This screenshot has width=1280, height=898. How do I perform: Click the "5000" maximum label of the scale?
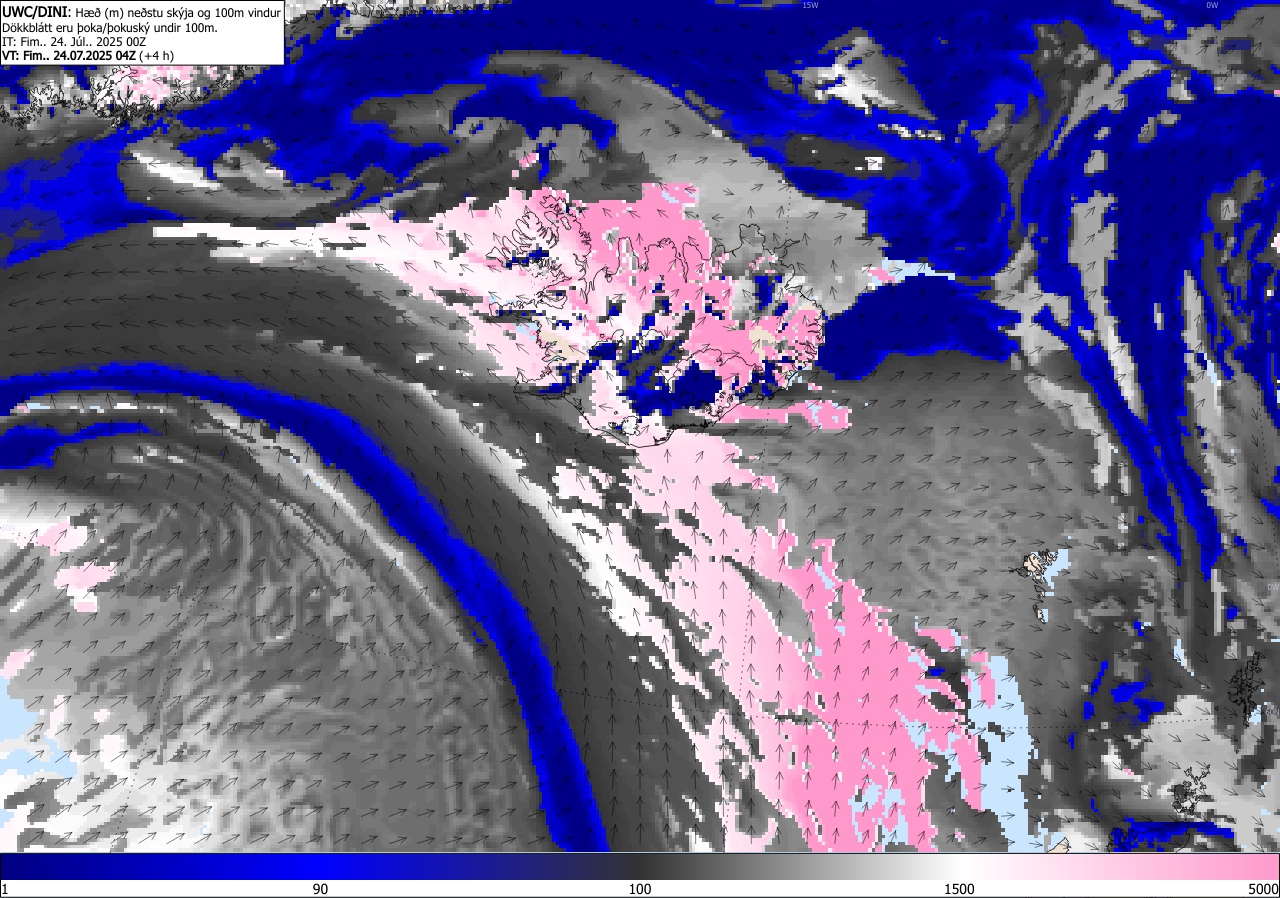point(1263,889)
